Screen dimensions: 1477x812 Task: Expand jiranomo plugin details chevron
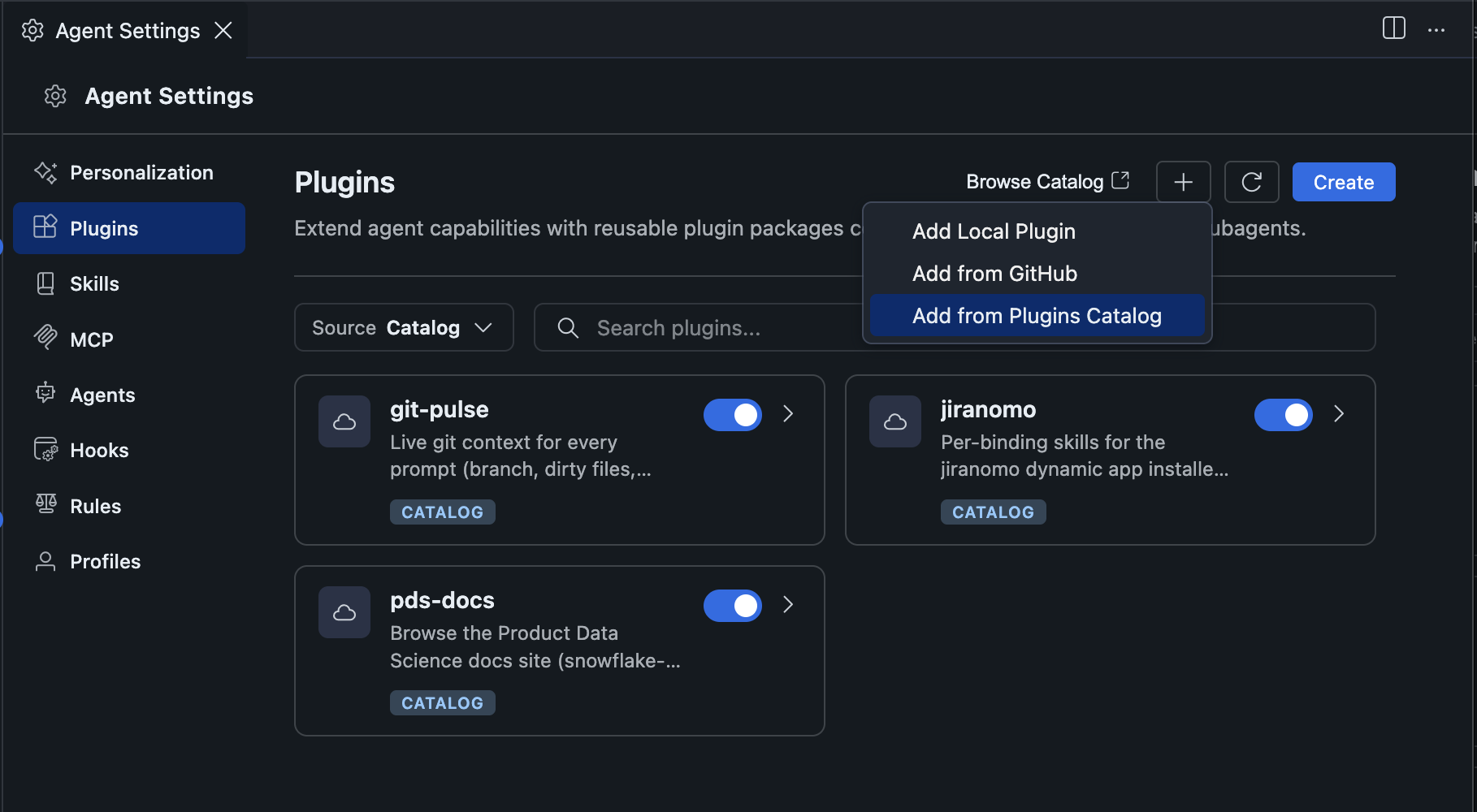[1338, 414]
